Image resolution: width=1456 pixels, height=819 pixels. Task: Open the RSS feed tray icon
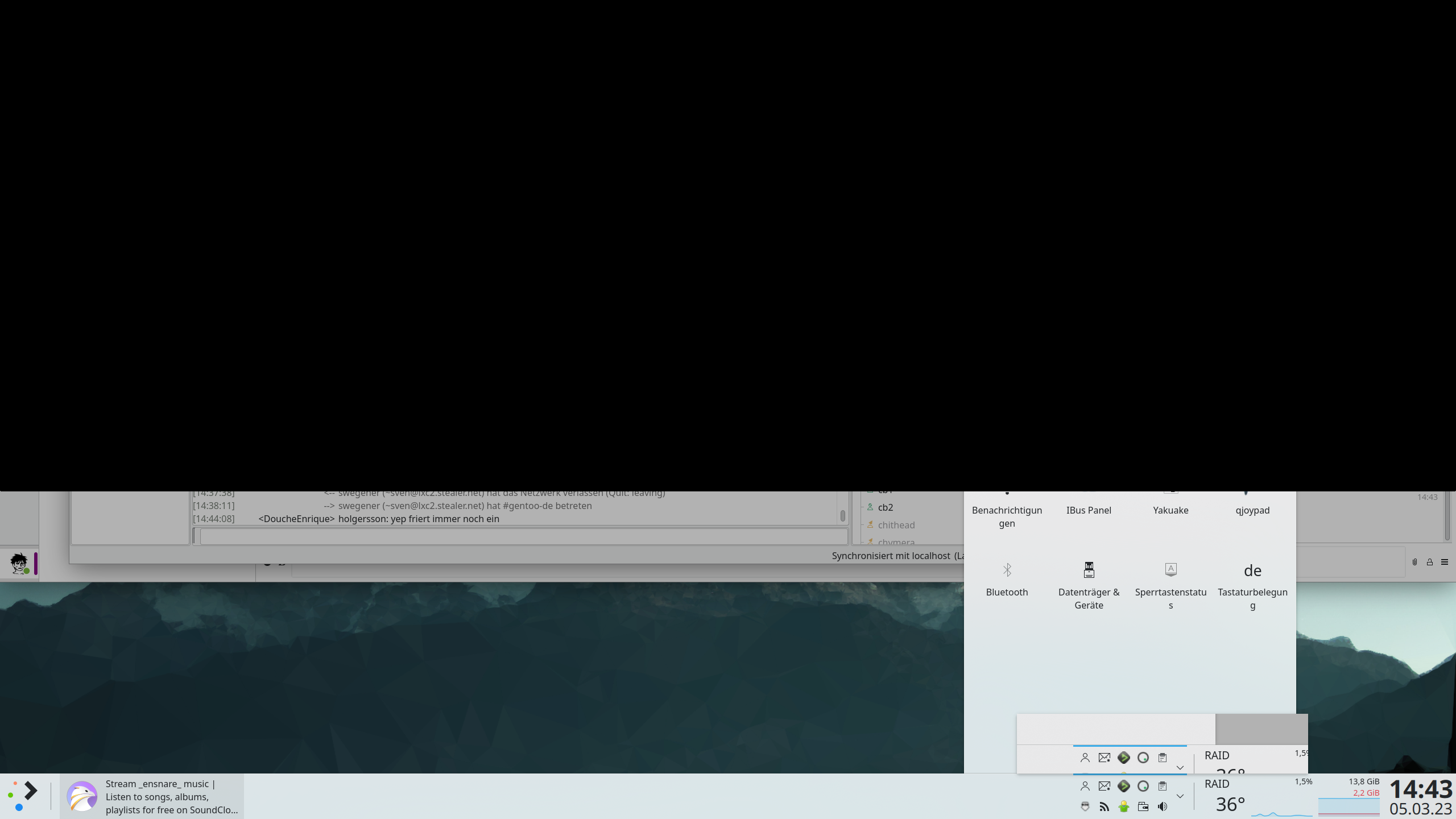coord(1105,806)
